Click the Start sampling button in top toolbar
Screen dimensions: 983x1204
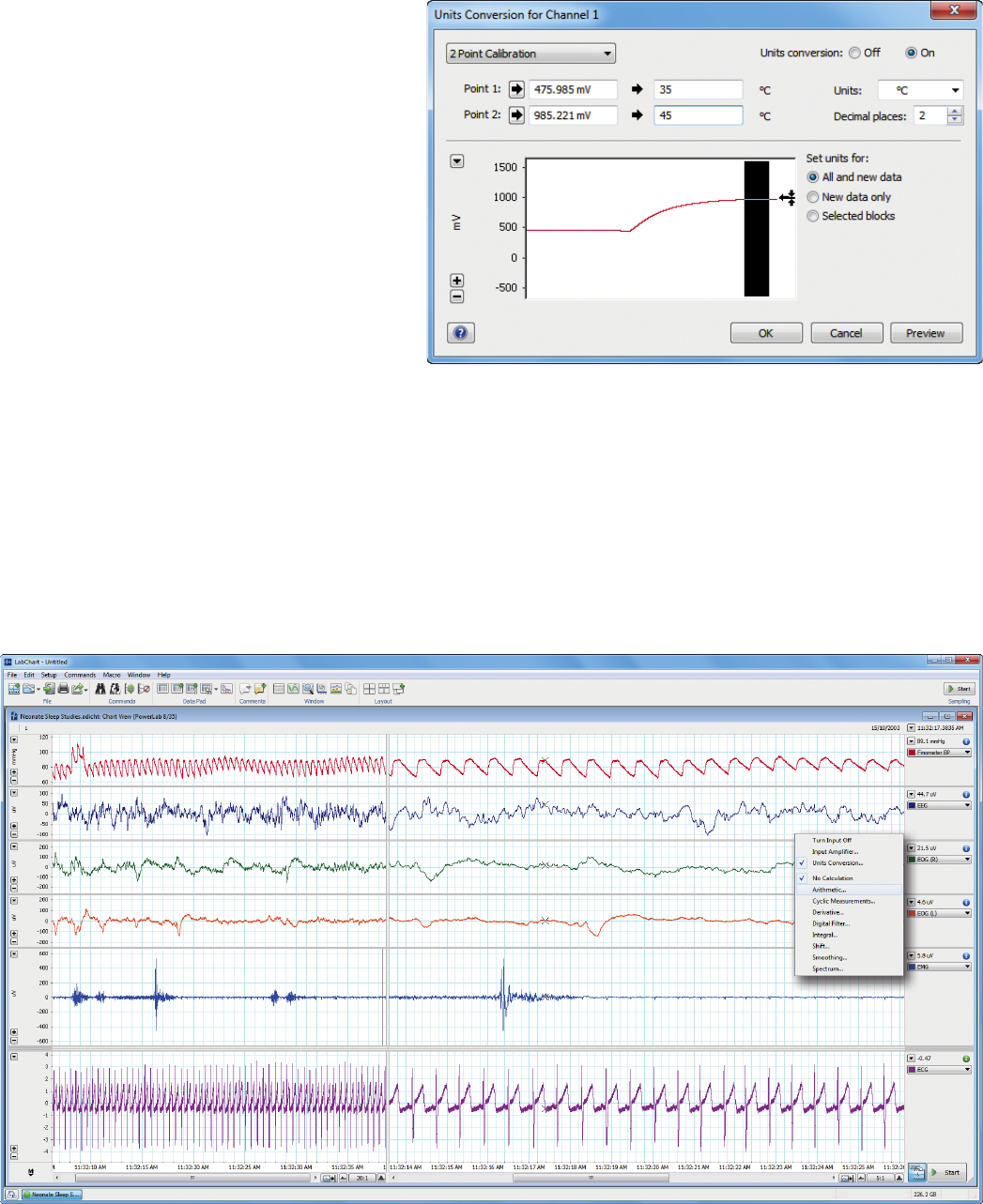960,689
